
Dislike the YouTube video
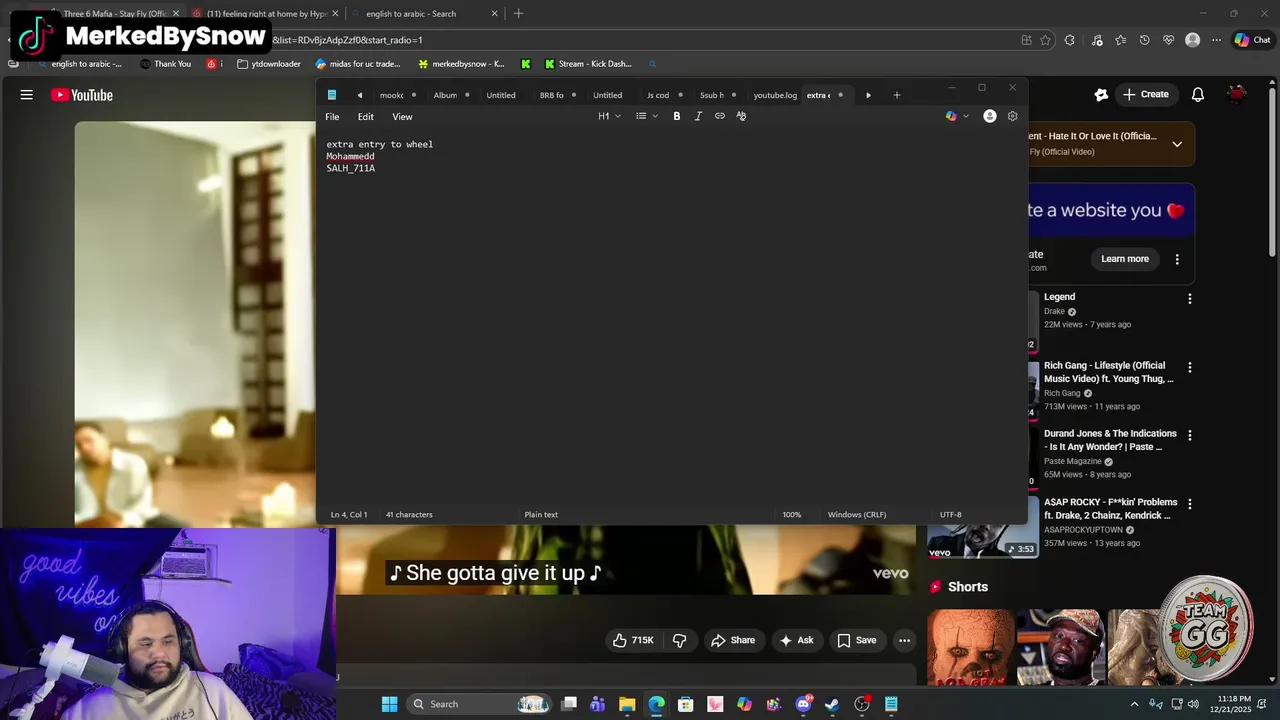[680, 640]
